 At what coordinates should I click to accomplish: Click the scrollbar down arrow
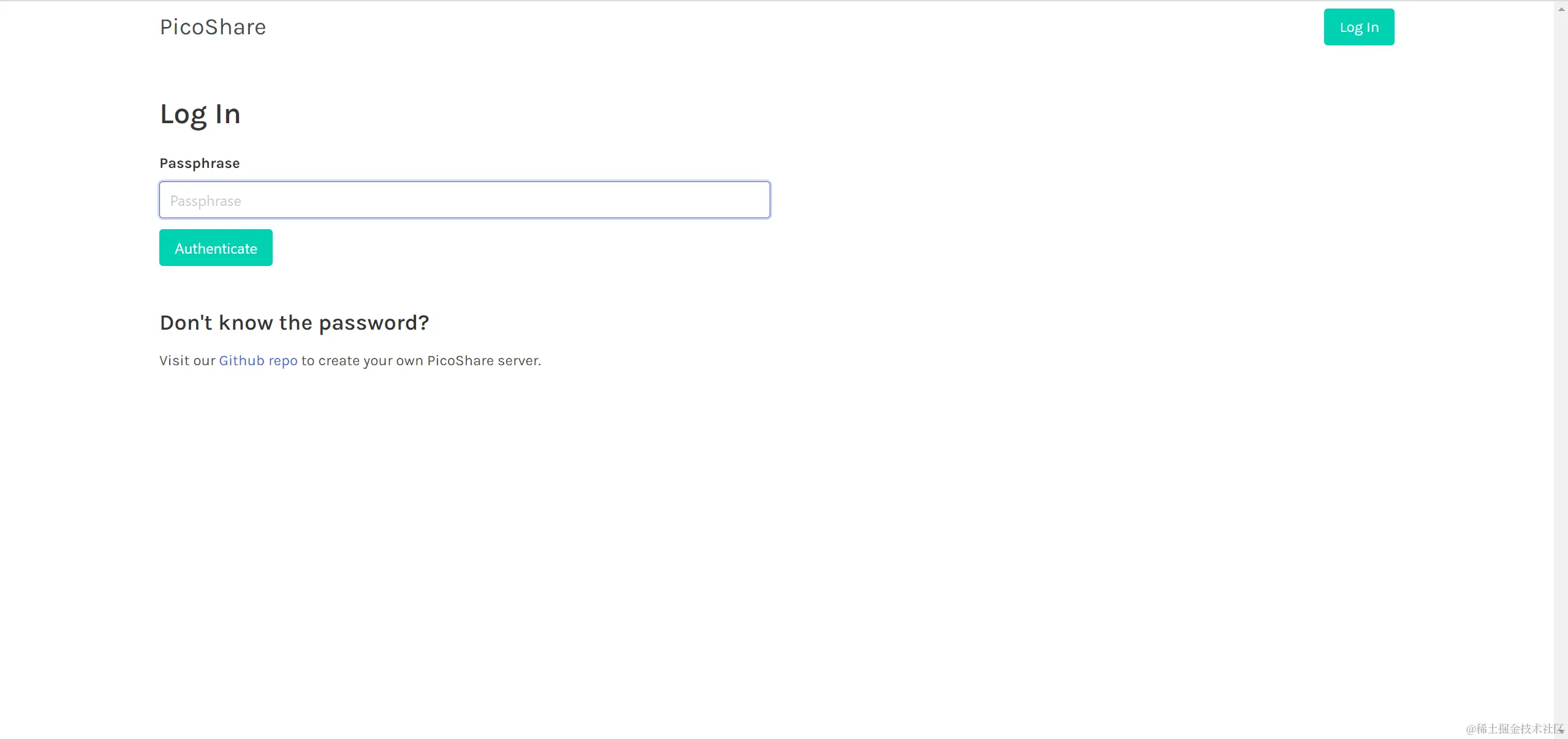1561,730
